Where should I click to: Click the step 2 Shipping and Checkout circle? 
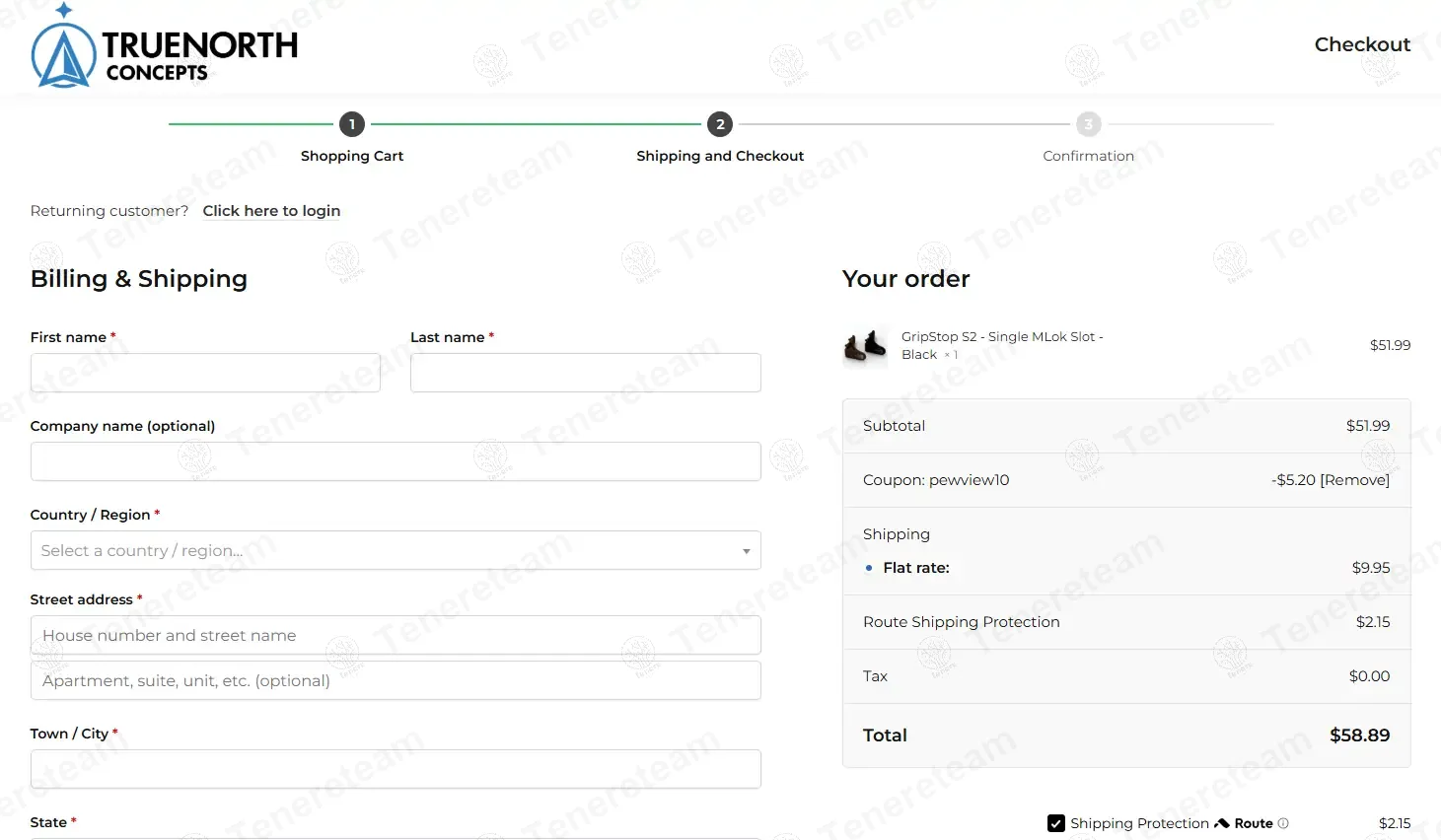[720, 124]
